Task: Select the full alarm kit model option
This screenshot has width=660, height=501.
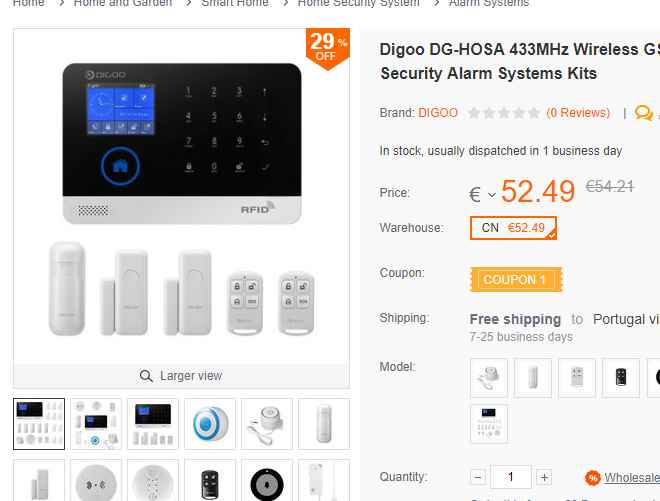Action: (x=489, y=424)
